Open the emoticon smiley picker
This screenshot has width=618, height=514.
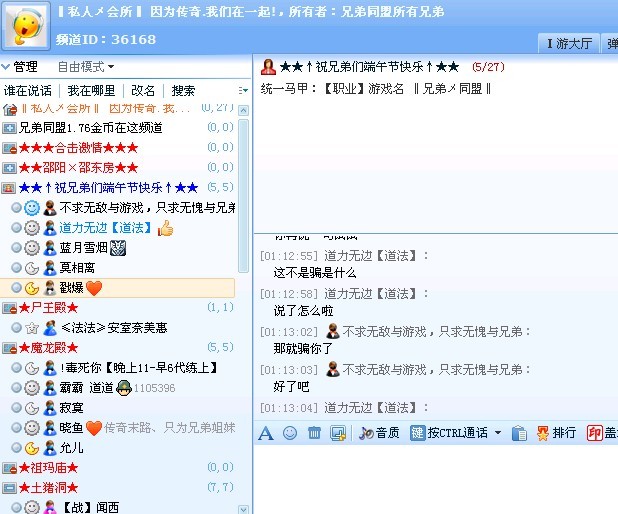coord(290,433)
